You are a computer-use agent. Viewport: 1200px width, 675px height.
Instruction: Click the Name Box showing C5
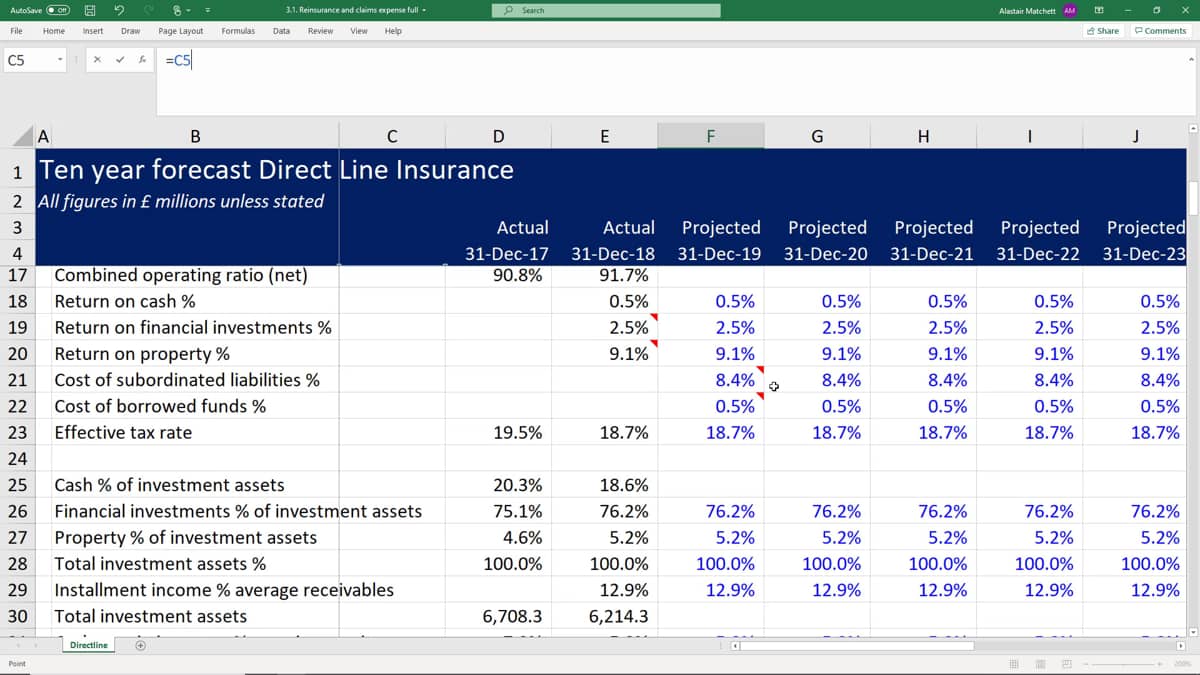pyautogui.click(x=28, y=60)
